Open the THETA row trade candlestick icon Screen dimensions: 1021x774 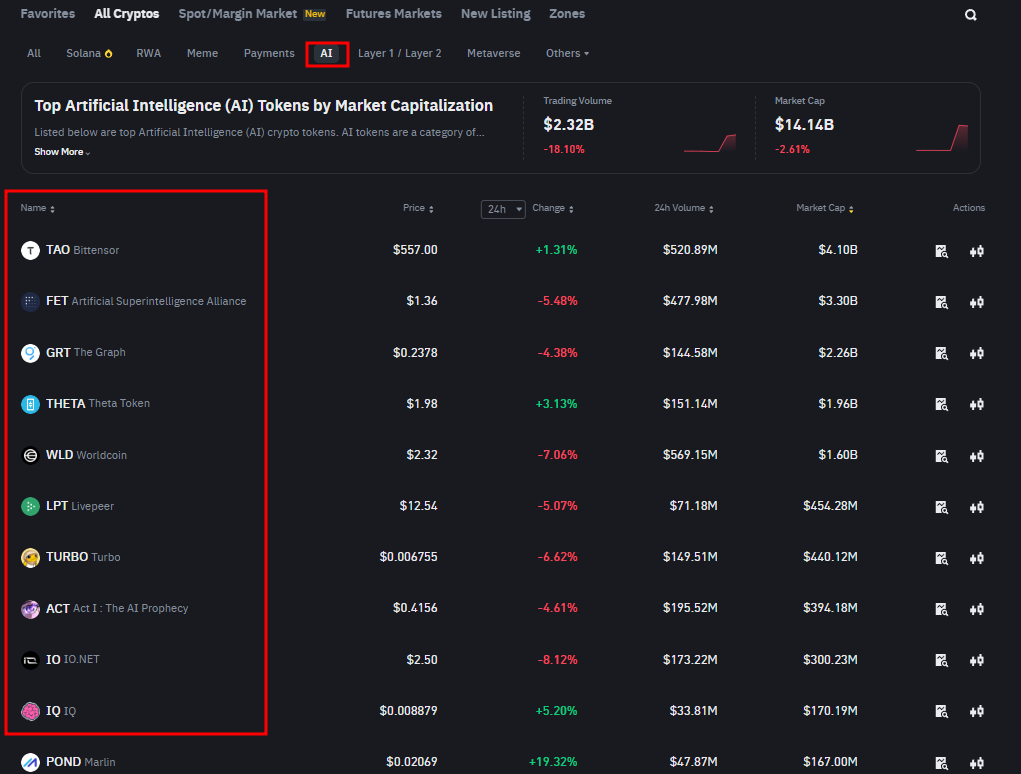tap(977, 404)
